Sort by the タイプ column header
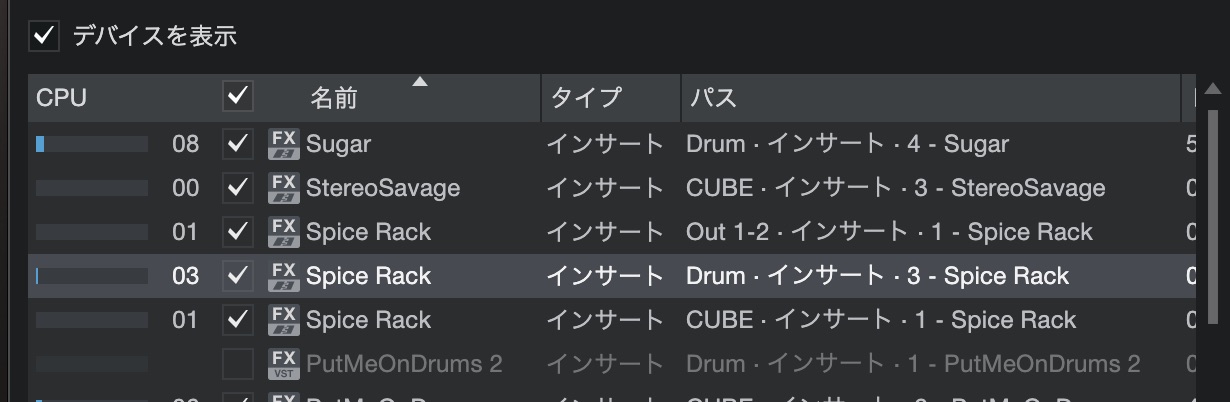Viewport: 1230px width, 402px height. (x=586, y=98)
